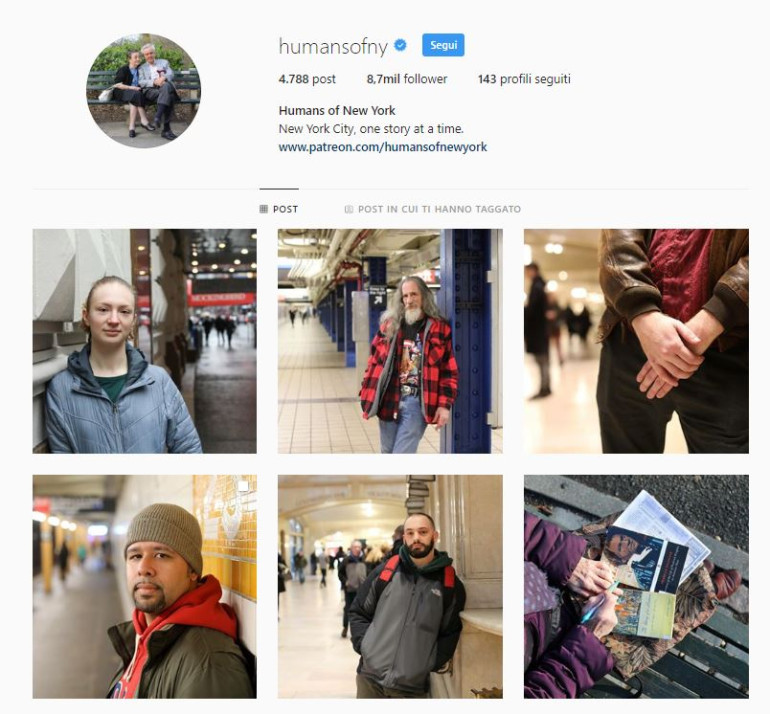Click the Humans of New York display name
The image size is (770, 714).
click(x=337, y=110)
